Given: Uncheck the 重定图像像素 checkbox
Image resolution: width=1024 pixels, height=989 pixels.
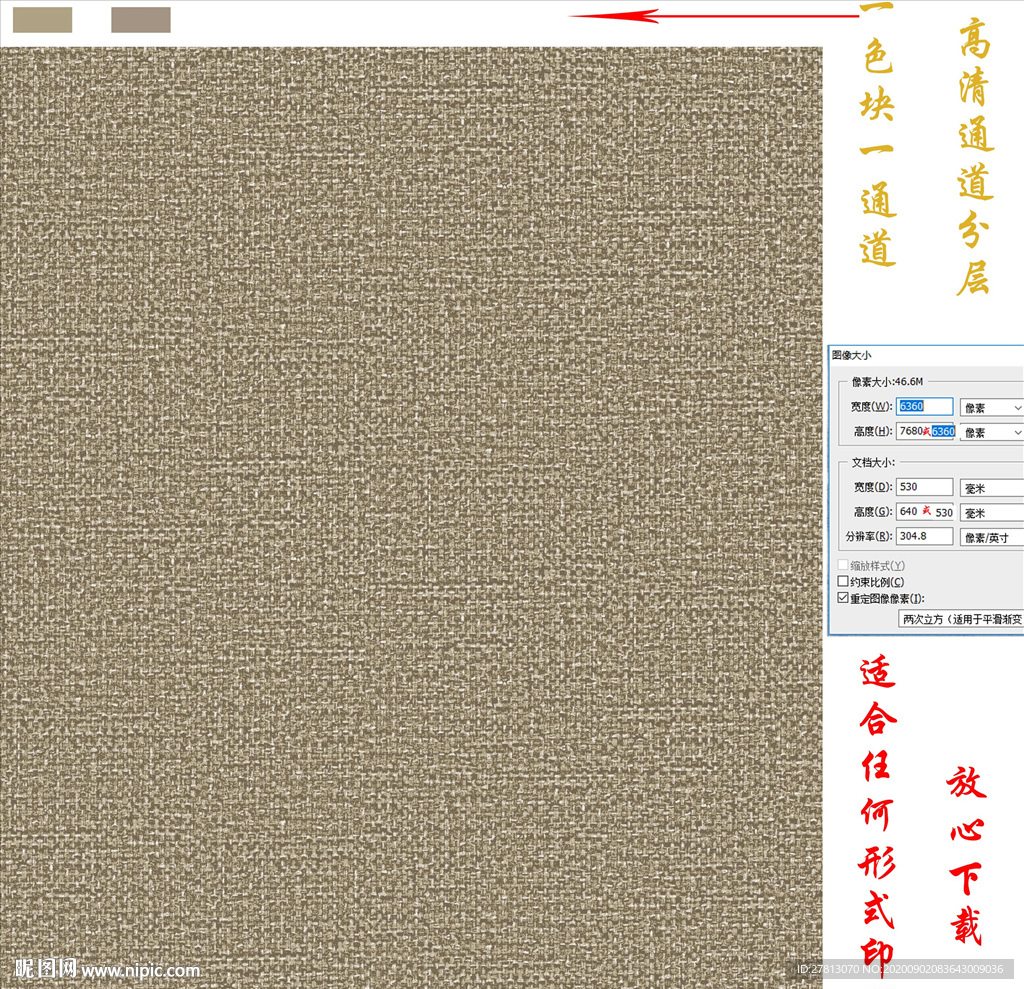Looking at the screenshot, I should pos(843,598).
